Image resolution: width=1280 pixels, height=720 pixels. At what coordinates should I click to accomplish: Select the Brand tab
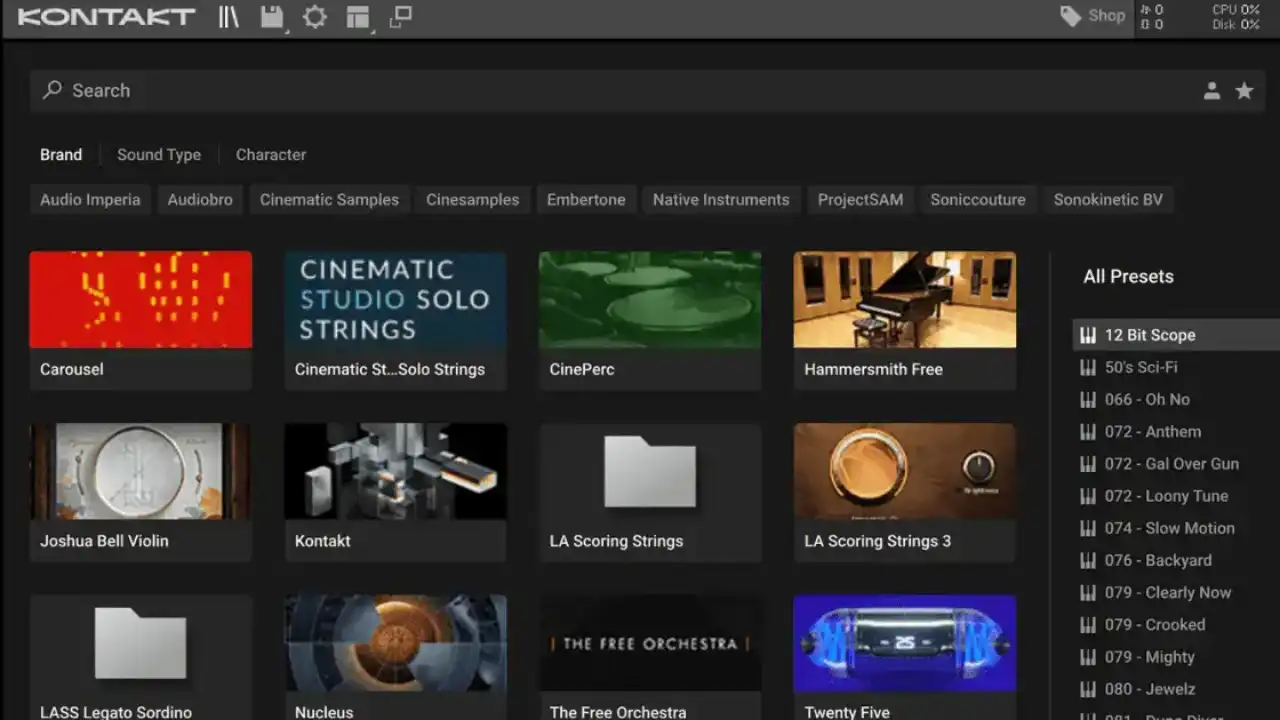point(61,155)
